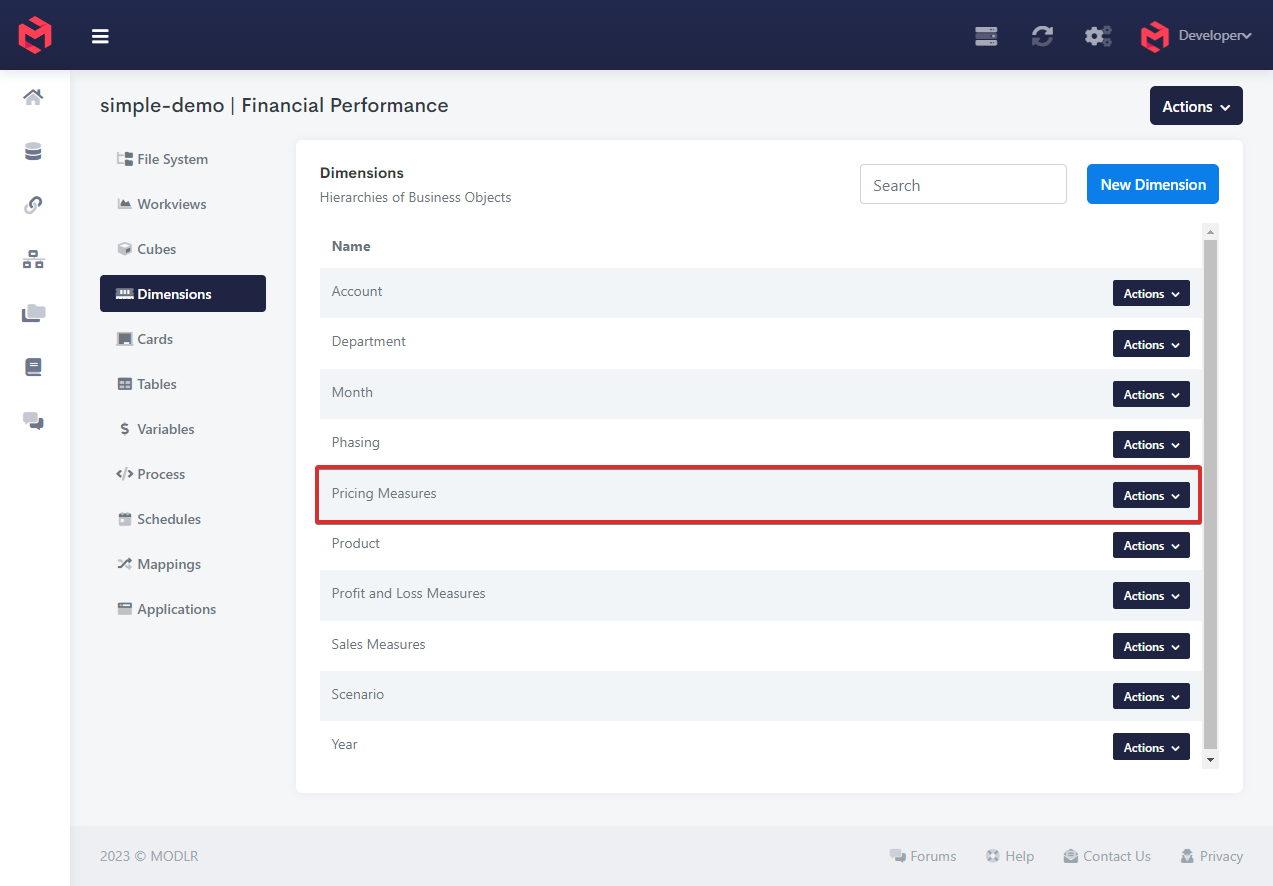
Task: Open the Workviews menu item
Action: tap(171, 204)
